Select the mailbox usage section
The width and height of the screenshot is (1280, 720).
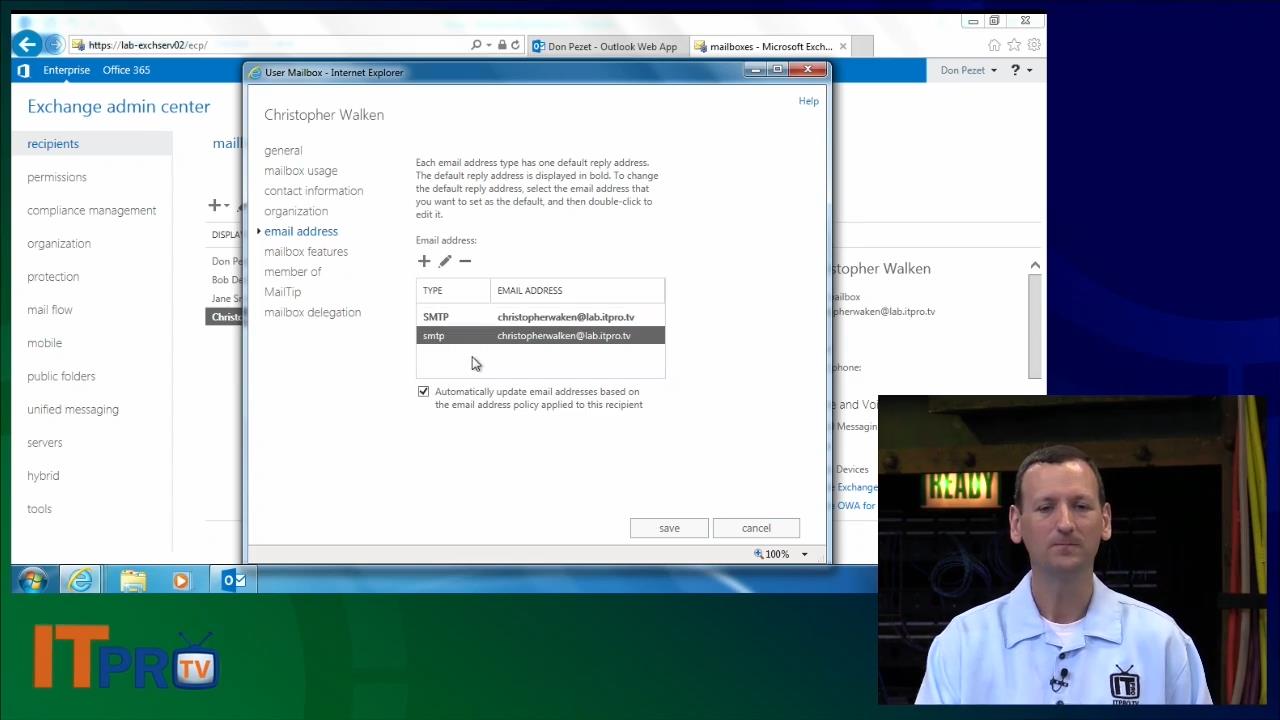click(301, 171)
